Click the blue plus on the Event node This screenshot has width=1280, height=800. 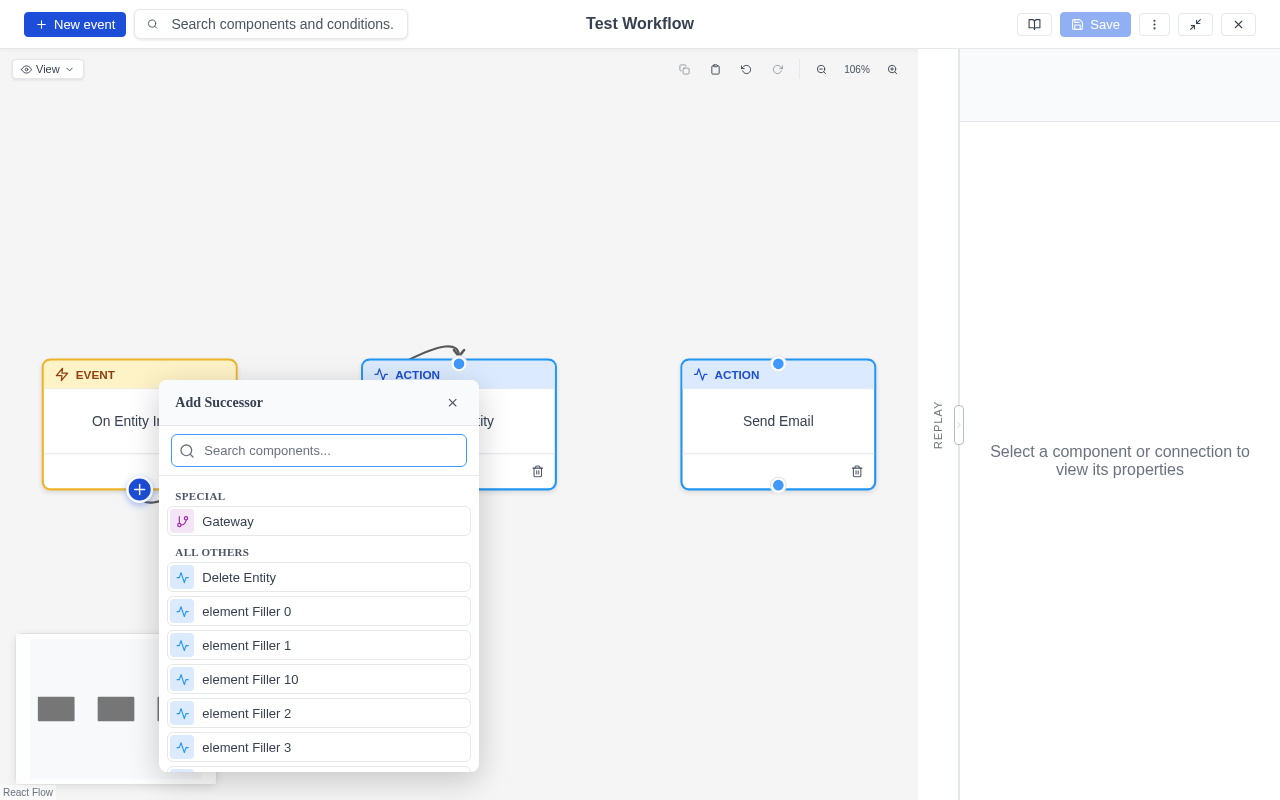click(x=139, y=489)
